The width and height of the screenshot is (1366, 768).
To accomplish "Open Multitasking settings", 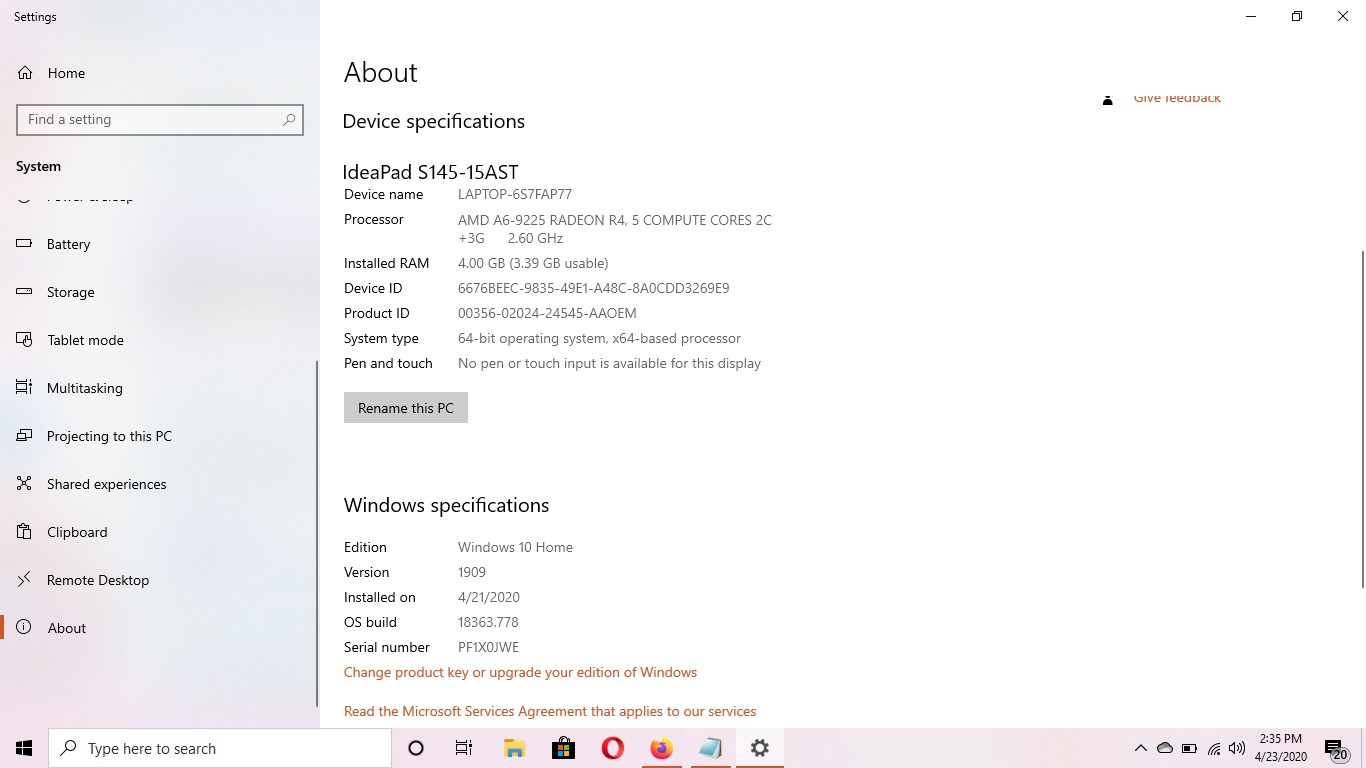I will (84, 388).
